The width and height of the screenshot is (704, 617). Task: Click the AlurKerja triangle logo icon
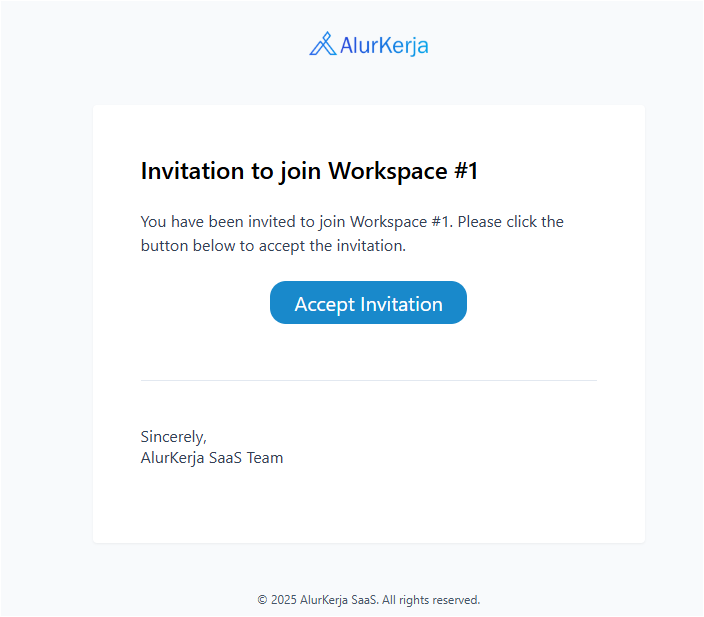pos(322,44)
